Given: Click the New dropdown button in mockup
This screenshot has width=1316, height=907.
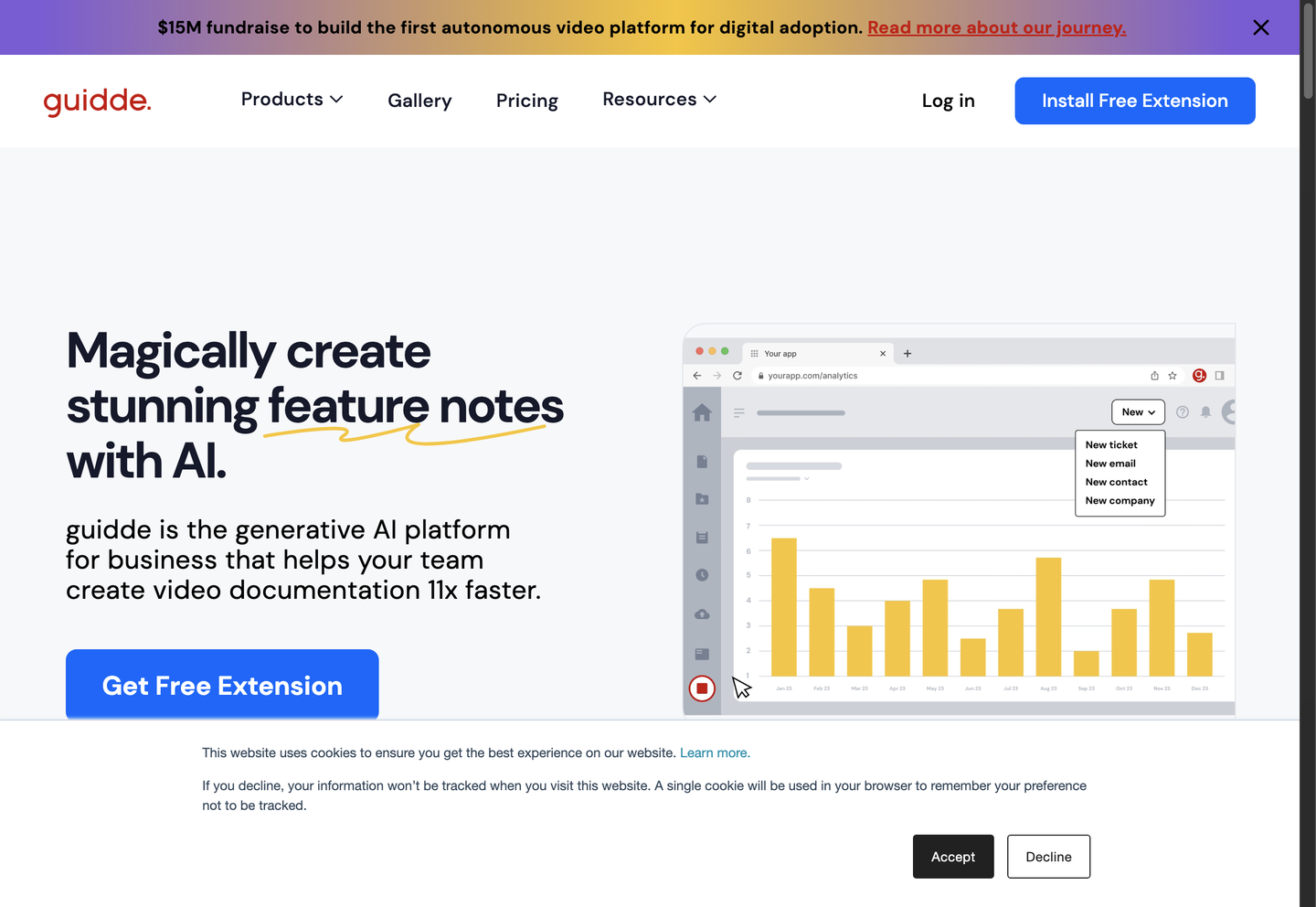Looking at the screenshot, I should tap(1138, 412).
